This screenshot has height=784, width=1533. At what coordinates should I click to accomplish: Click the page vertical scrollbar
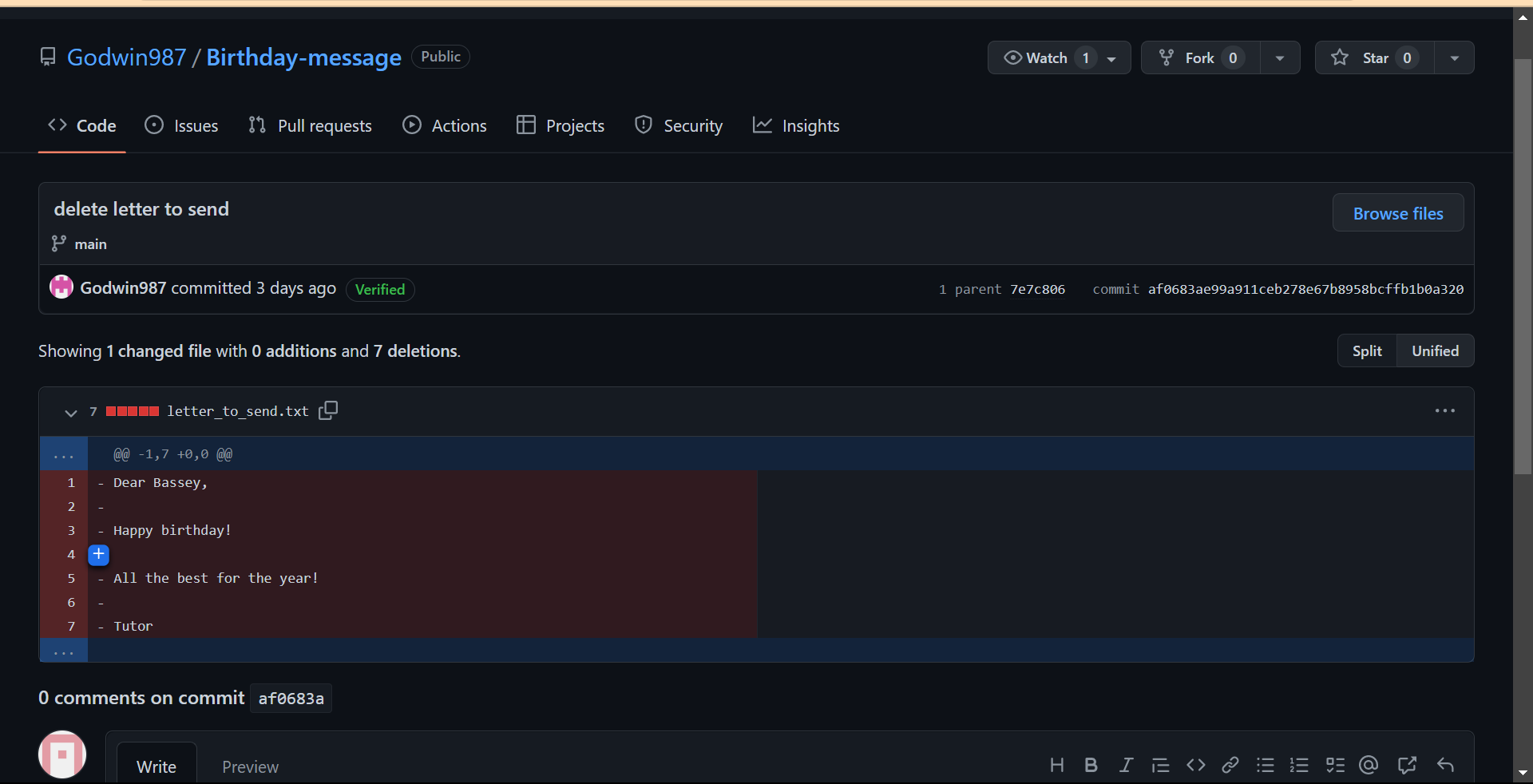point(1523,267)
